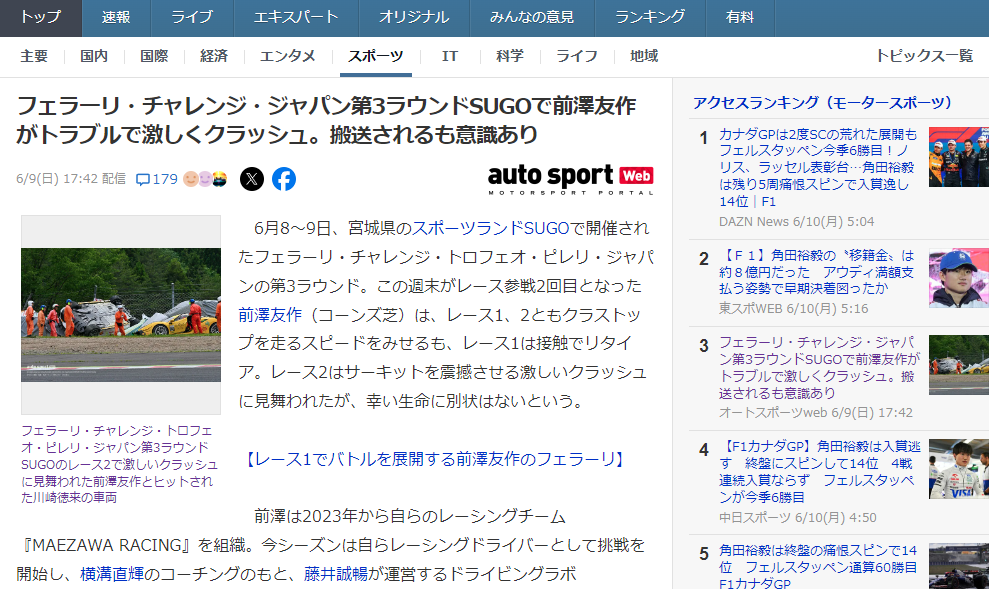This screenshot has height=589, width=989.
Task: Open the 有料 tab
Action: (740, 18)
